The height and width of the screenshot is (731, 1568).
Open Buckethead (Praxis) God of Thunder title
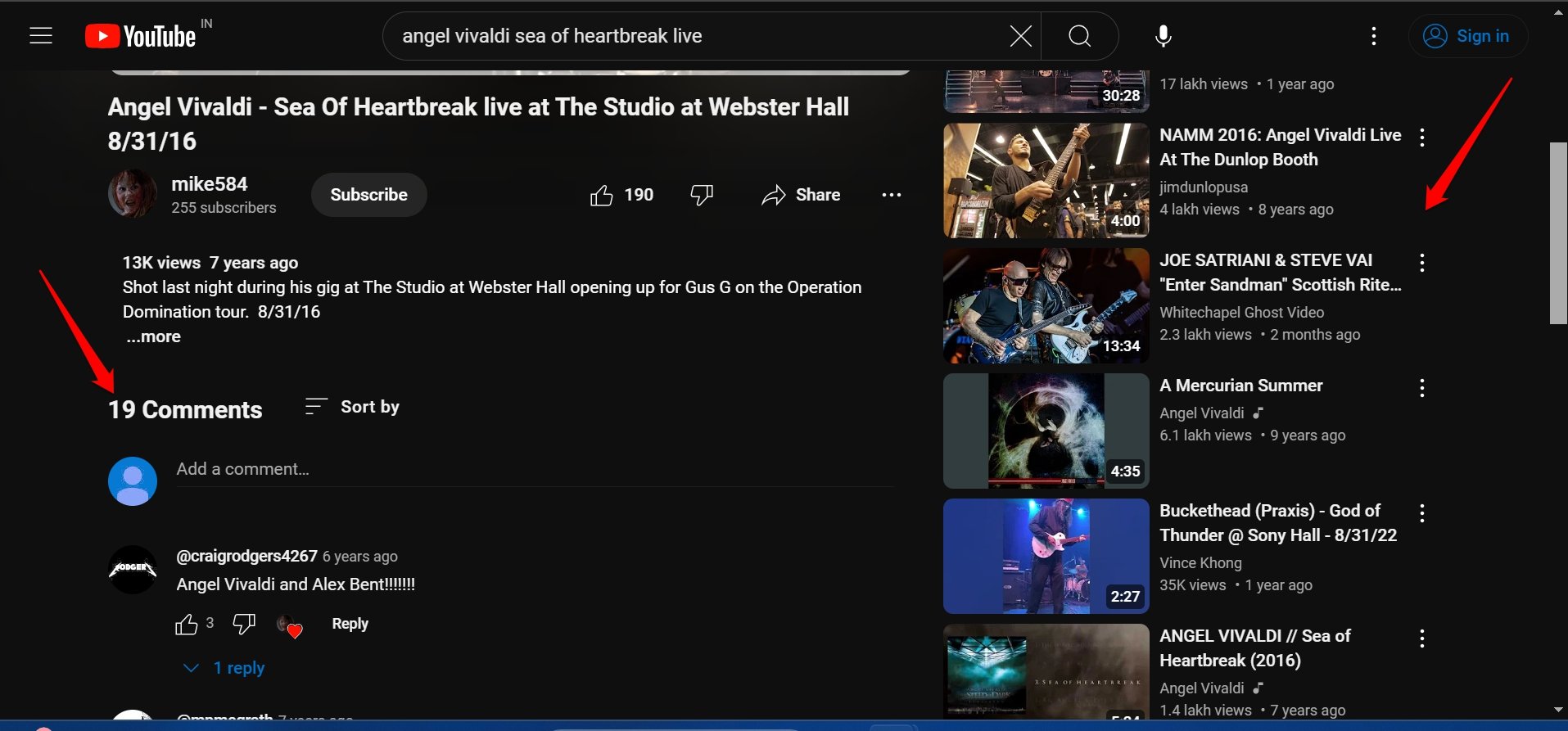pos(1278,523)
